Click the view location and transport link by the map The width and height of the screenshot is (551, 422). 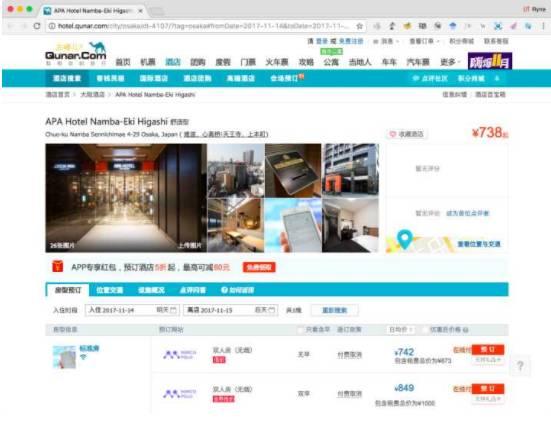(x=479, y=244)
